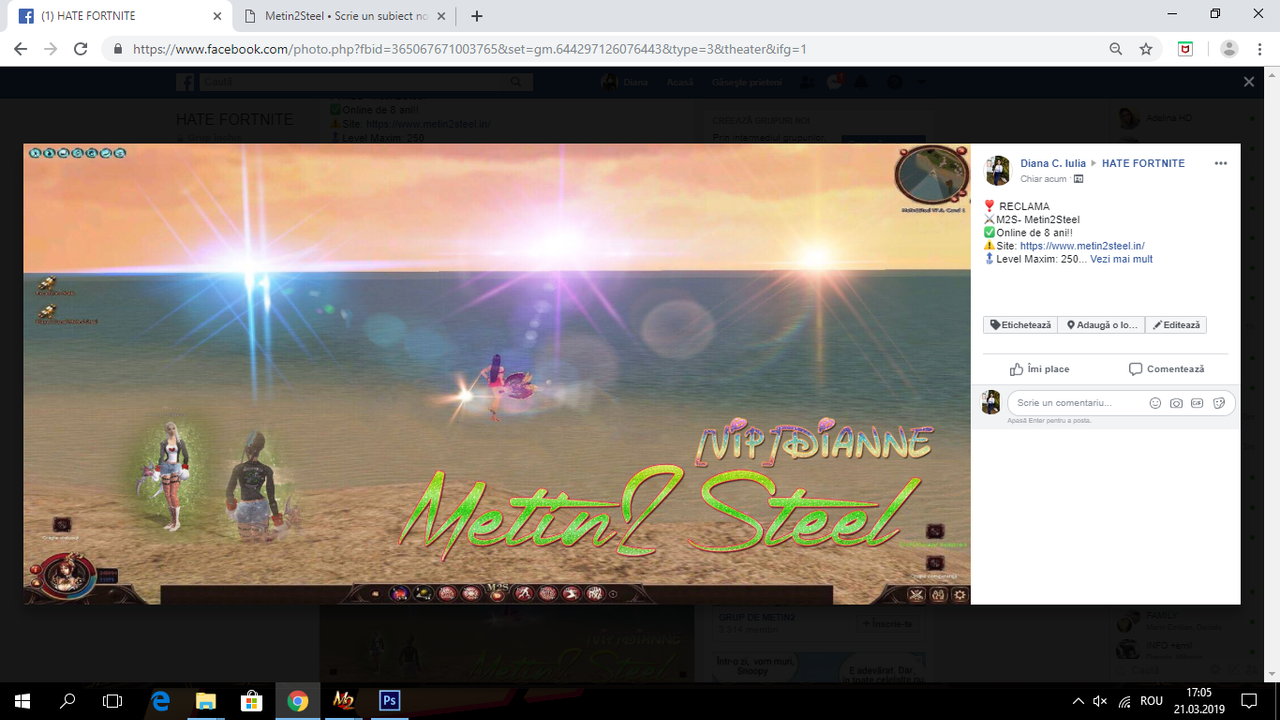Open Chrome three-dot menu
This screenshot has height=720, width=1280.
coord(1260,49)
